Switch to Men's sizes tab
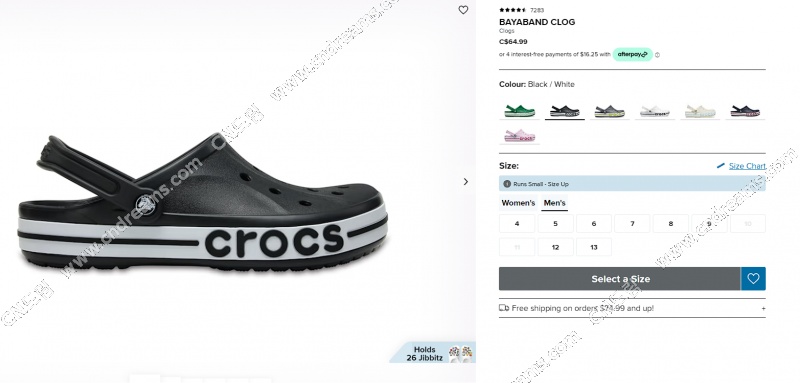 (x=555, y=203)
